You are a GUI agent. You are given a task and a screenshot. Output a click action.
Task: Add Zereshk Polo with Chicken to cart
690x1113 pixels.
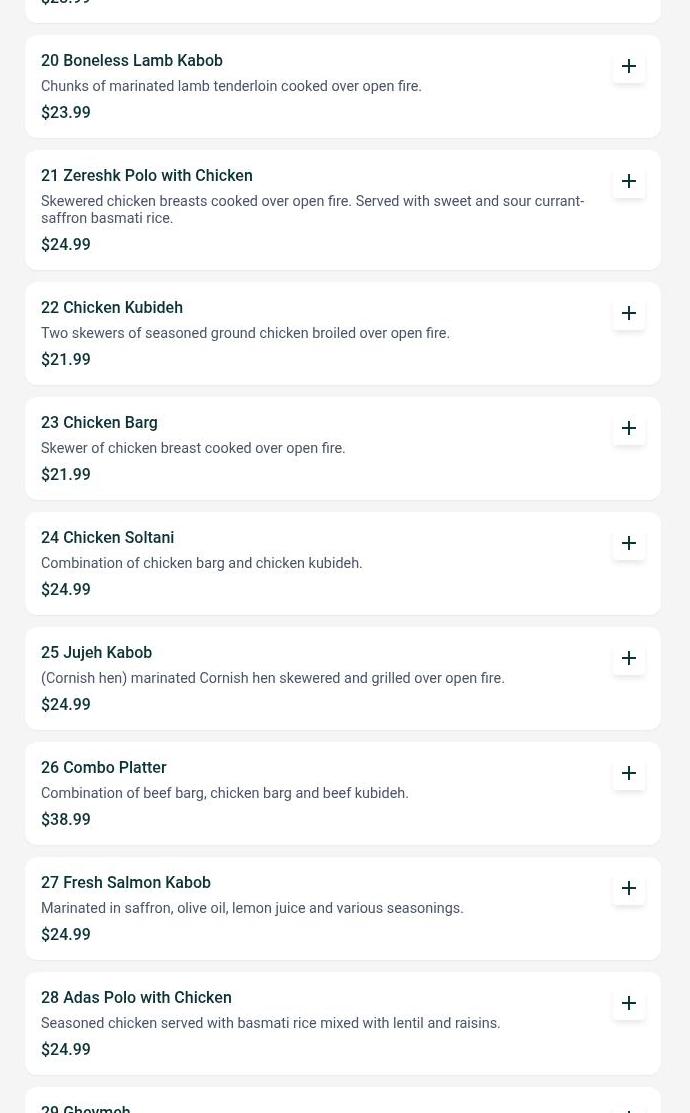coord(629,181)
